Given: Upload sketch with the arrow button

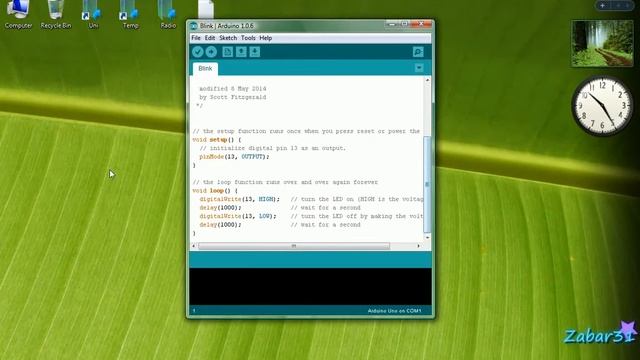Looking at the screenshot, I should 211,52.
